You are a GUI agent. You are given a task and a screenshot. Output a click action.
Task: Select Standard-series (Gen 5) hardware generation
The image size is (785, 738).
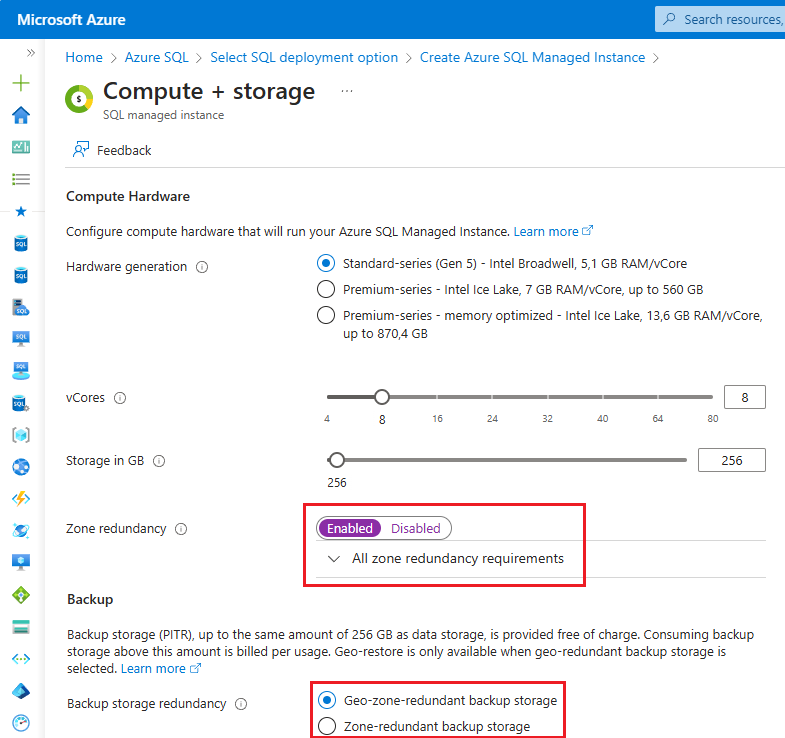pos(326,263)
